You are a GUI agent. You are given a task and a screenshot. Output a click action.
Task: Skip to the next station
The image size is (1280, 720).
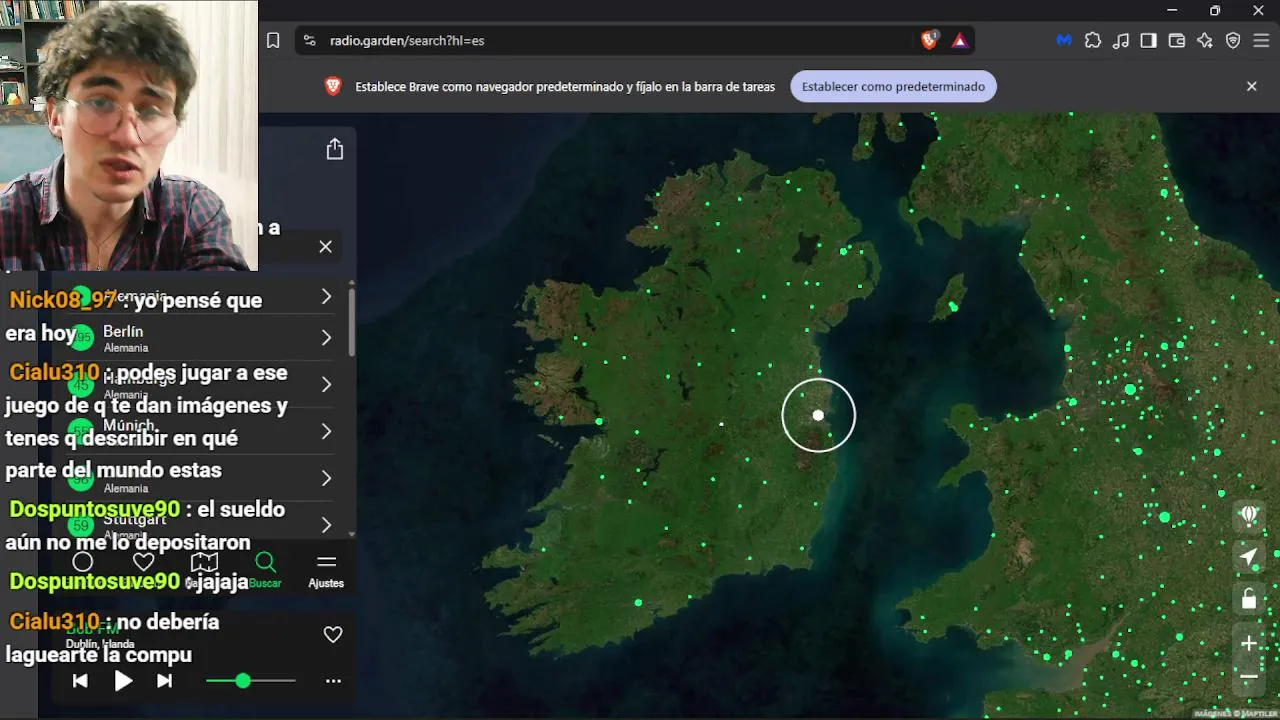tap(165, 681)
